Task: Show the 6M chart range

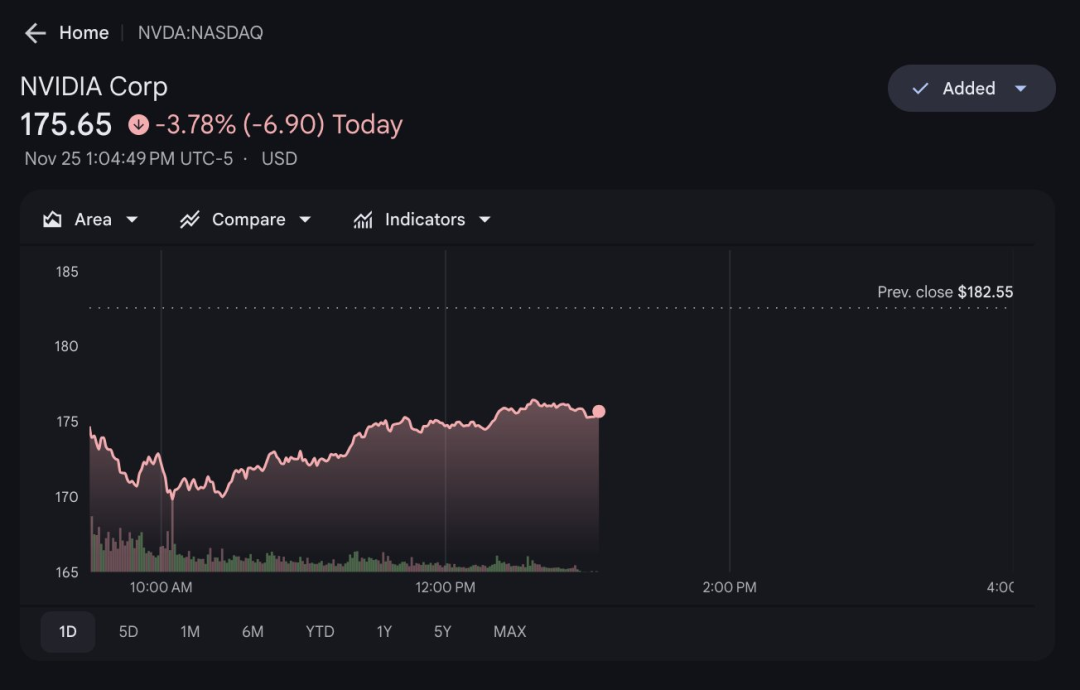Action: point(252,632)
